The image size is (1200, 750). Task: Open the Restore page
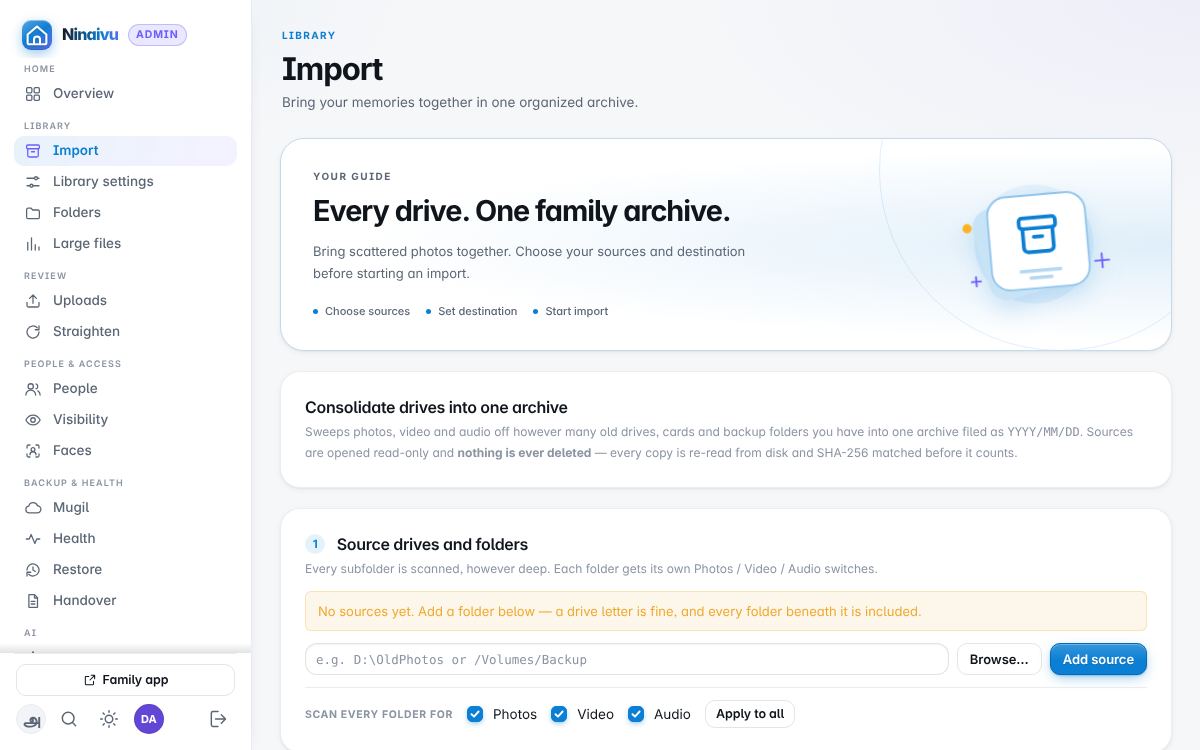pos(125,569)
